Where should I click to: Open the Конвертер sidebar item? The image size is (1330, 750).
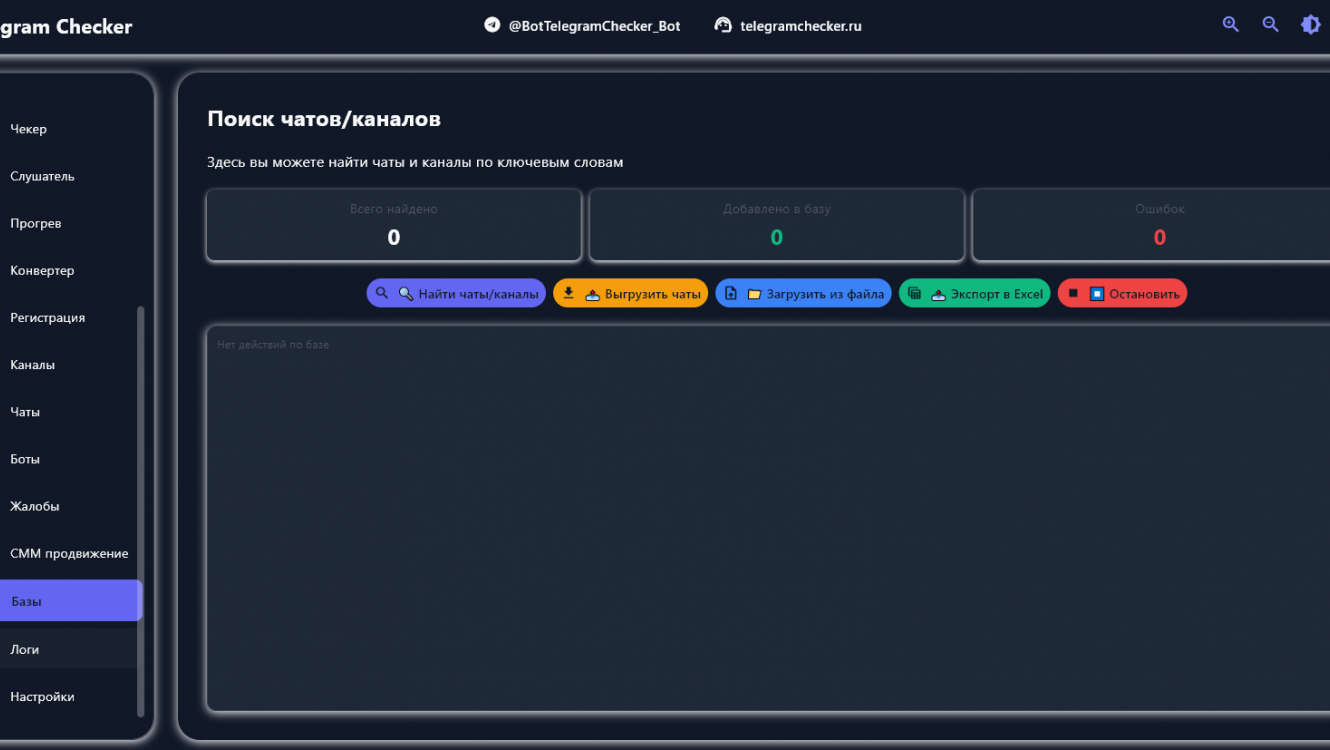pos(42,270)
